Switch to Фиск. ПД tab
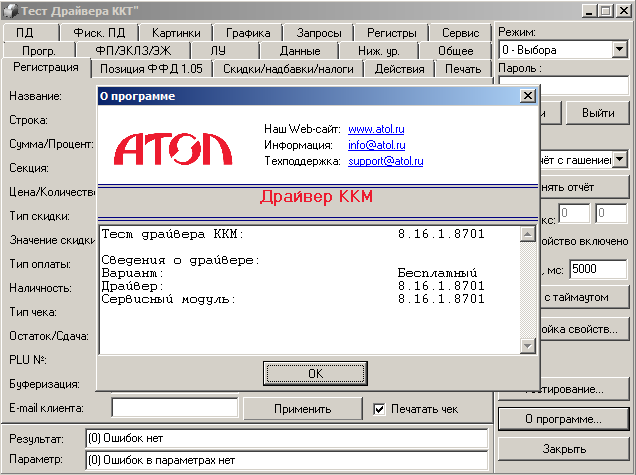The image size is (636, 475). coord(99,33)
